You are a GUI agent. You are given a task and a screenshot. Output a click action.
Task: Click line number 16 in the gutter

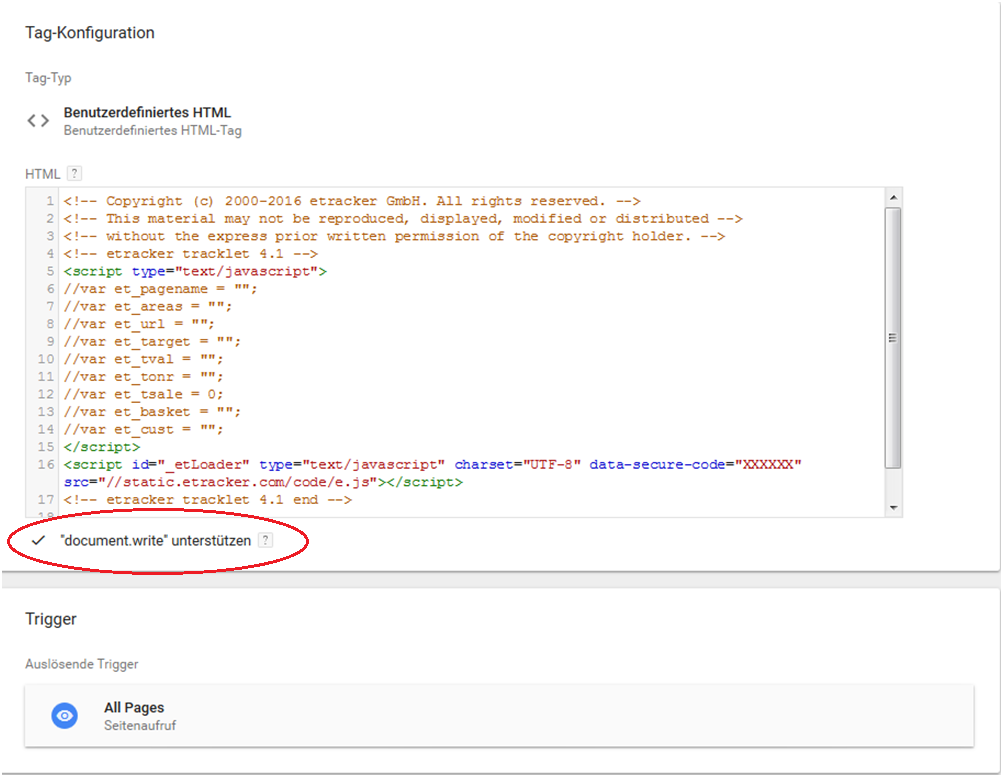coord(46,464)
